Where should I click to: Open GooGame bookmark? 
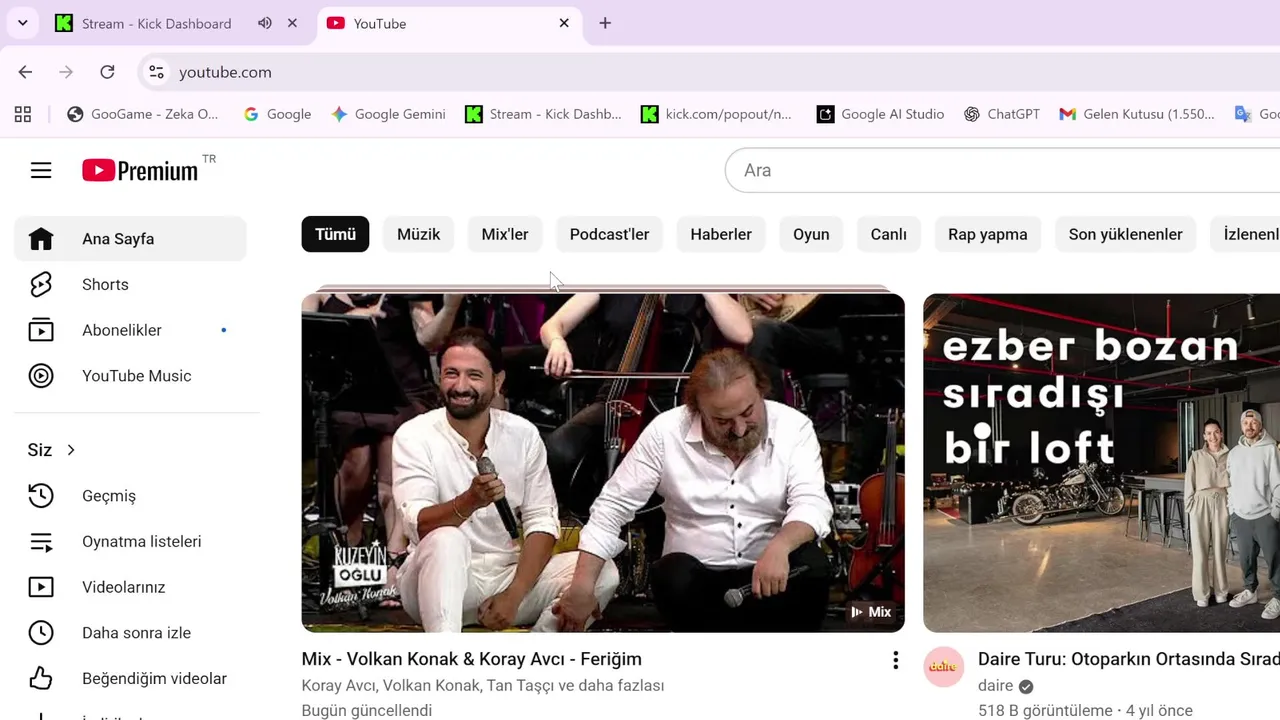[142, 114]
